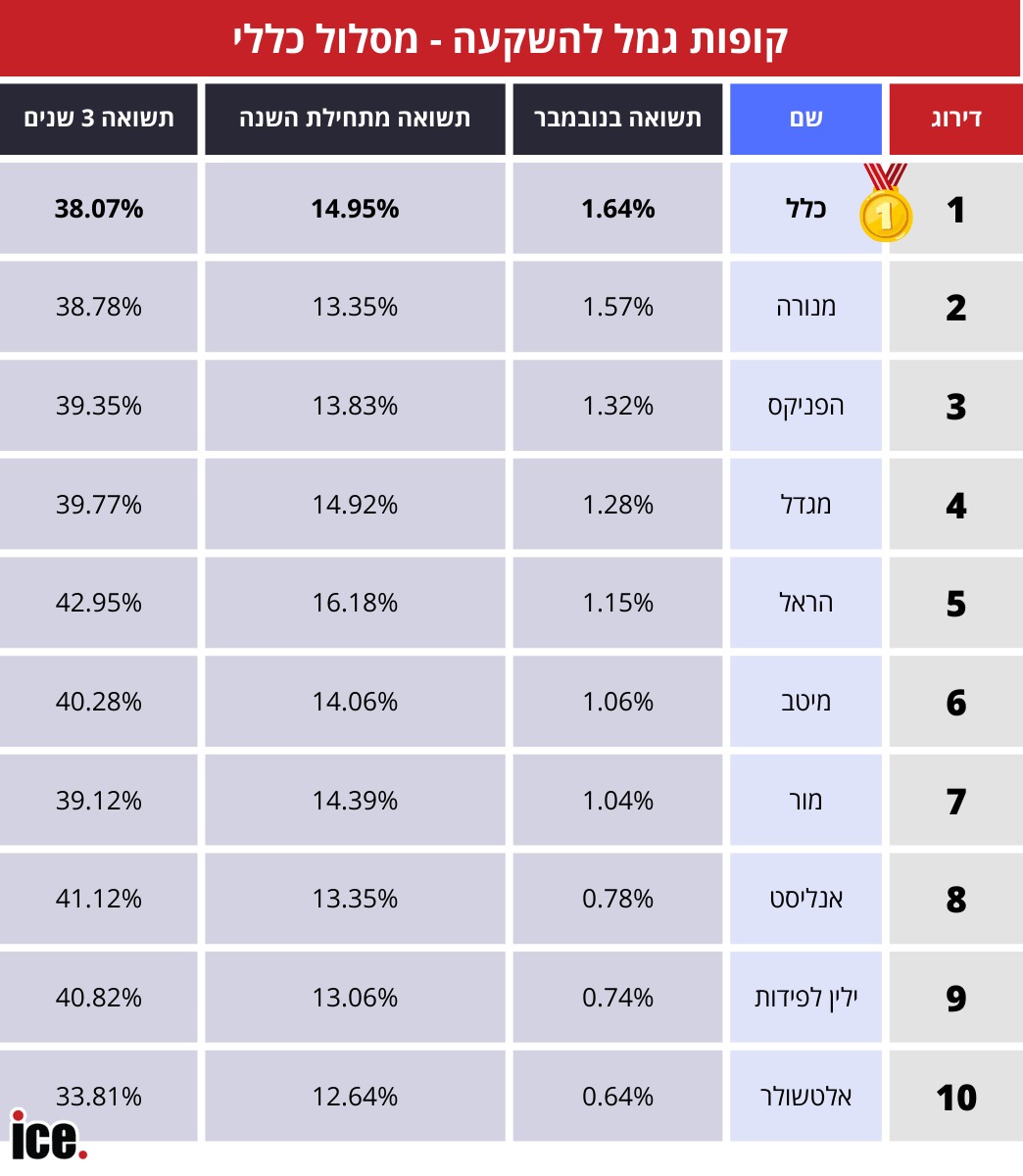
Task: Click the 1.64% November return cell
Action: pyautogui.click(x=617, y=209)
